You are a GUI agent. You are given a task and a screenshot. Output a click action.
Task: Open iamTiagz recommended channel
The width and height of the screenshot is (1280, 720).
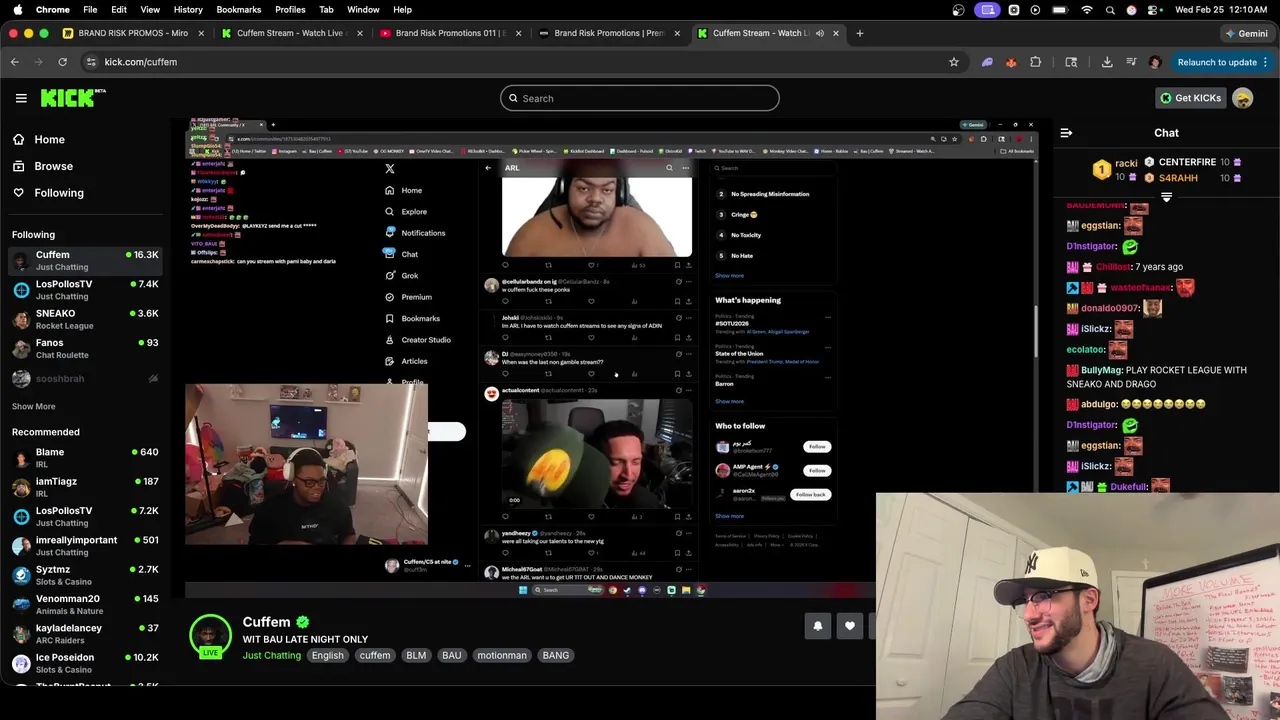click(x=84, y=487)
